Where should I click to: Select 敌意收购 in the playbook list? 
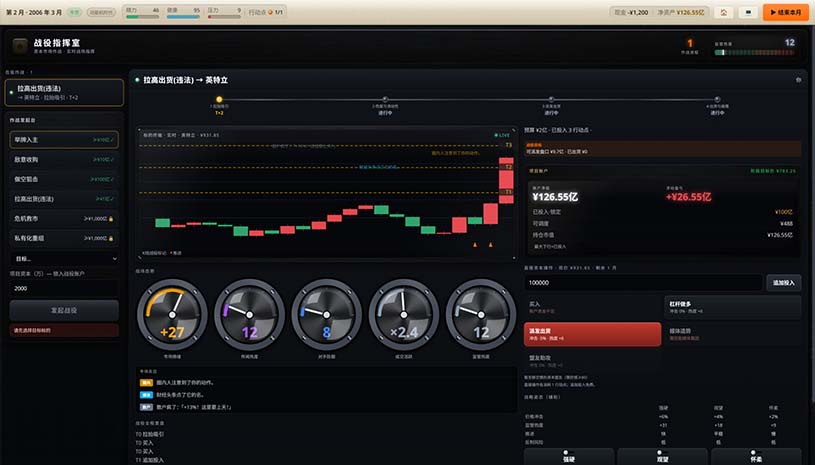(x=64, y=160)
